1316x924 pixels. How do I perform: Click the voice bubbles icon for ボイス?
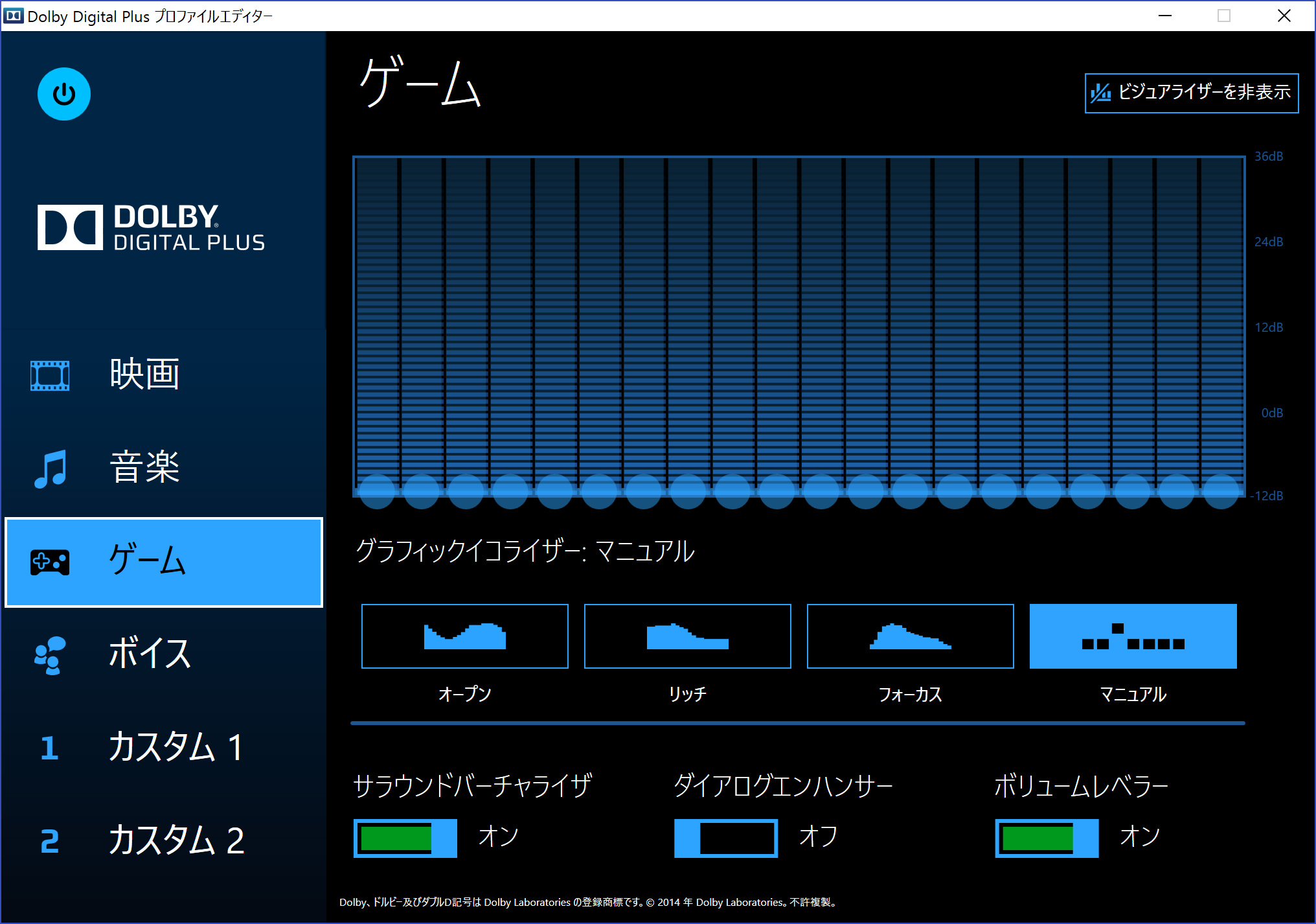50,655
